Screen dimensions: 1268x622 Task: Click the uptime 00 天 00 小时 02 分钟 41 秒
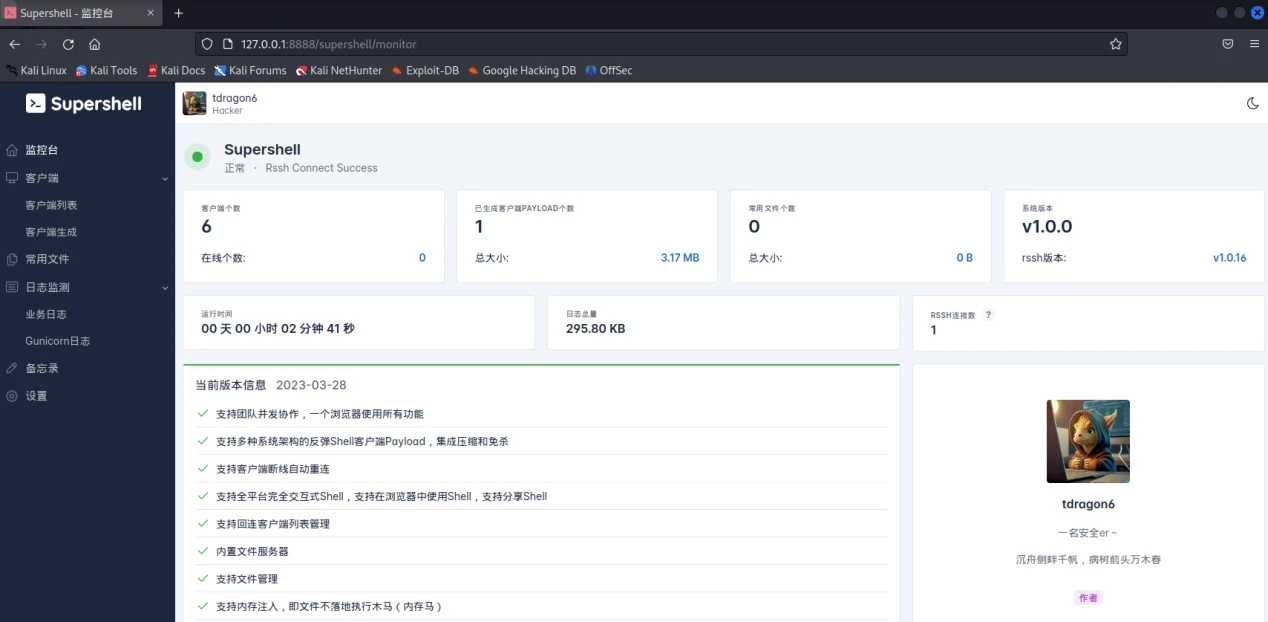(278, 328)
